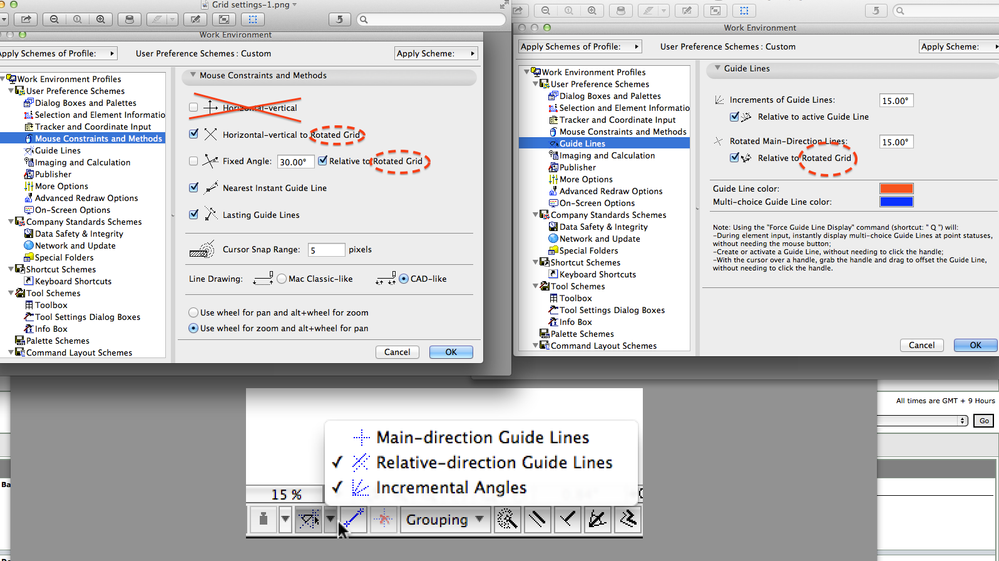
Task: Click the Fixed Angle constraint icon
Action: click(210, 161)
